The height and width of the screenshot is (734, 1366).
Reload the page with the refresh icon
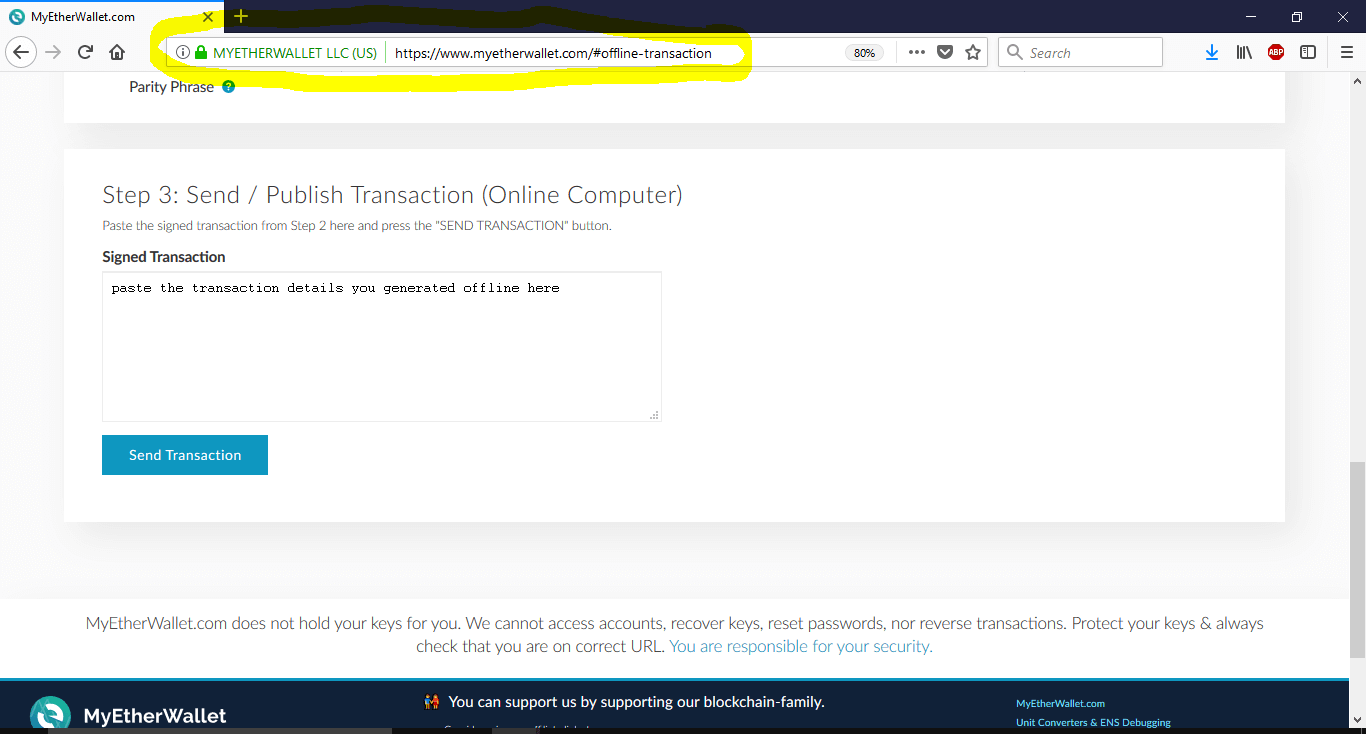tap(86, 52)
